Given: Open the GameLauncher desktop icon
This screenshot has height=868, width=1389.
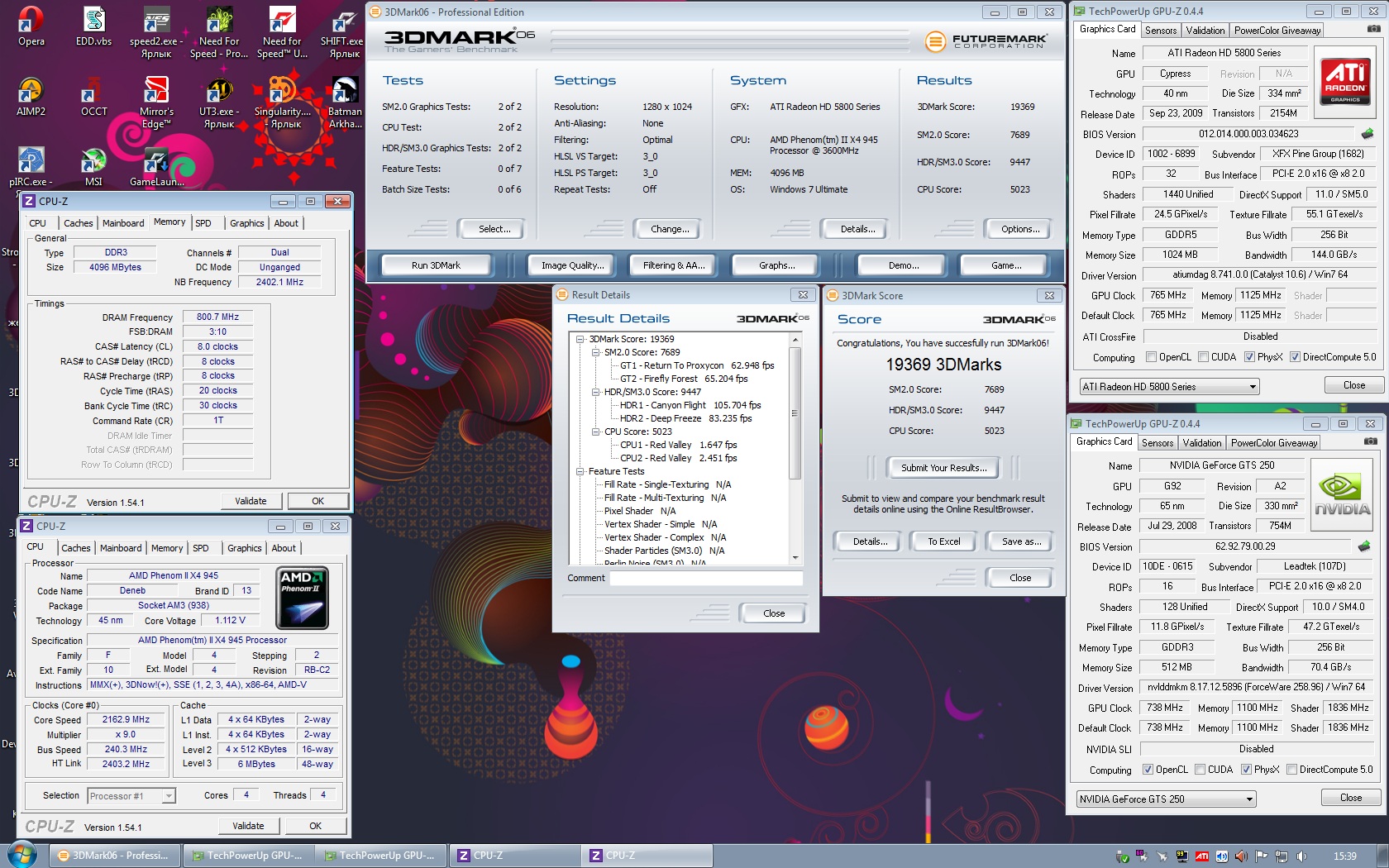Looking at the screenshot, I should point(156,166).
